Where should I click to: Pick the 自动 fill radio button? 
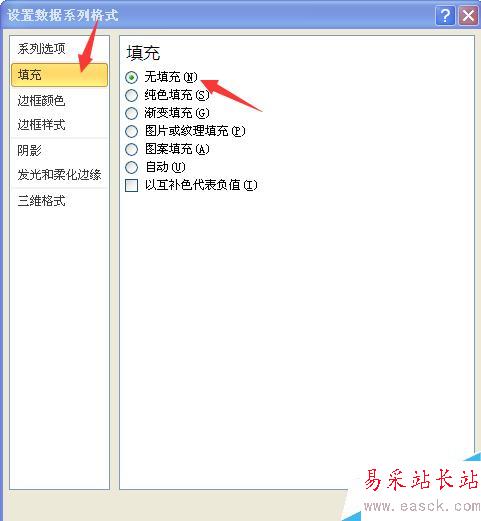click(131, 167)
